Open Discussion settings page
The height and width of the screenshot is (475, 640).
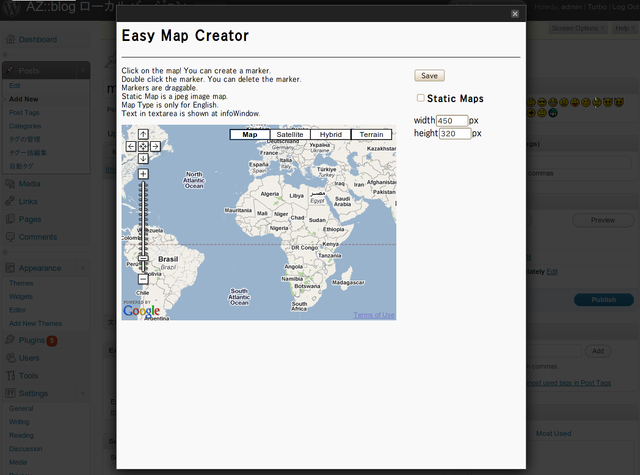(x=26, y=449)
